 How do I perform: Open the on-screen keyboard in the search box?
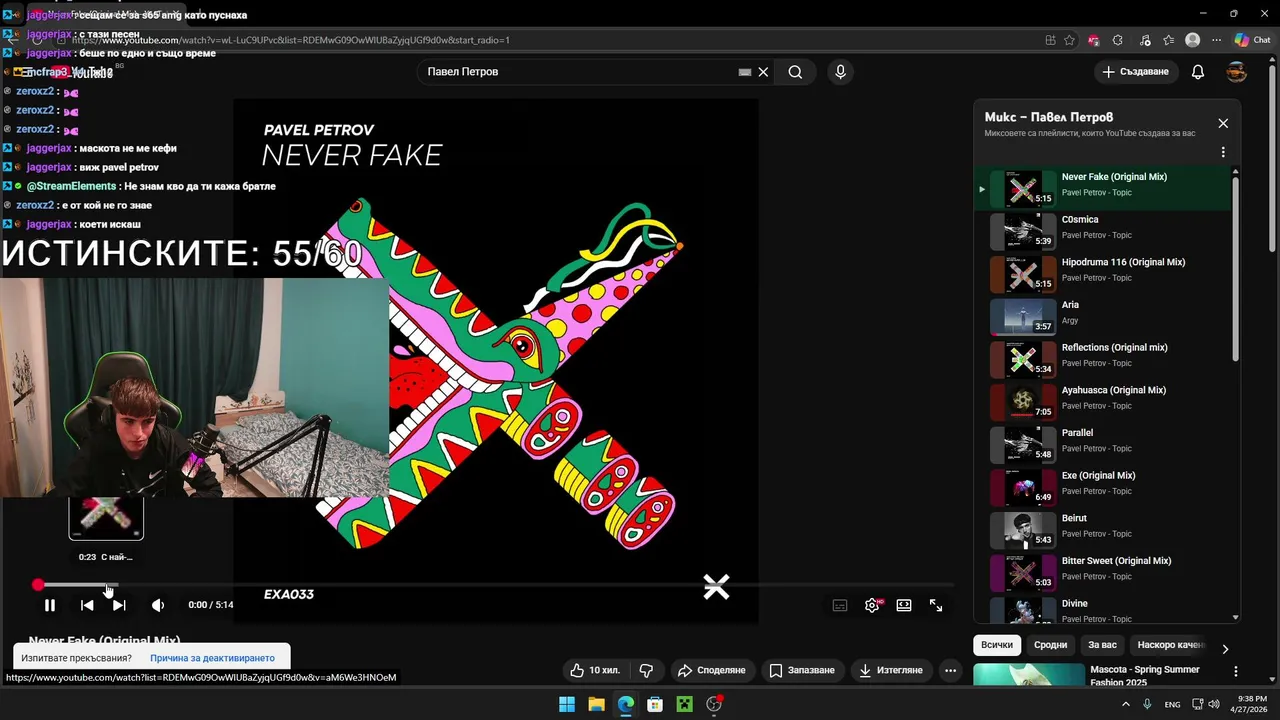[745, 72]
